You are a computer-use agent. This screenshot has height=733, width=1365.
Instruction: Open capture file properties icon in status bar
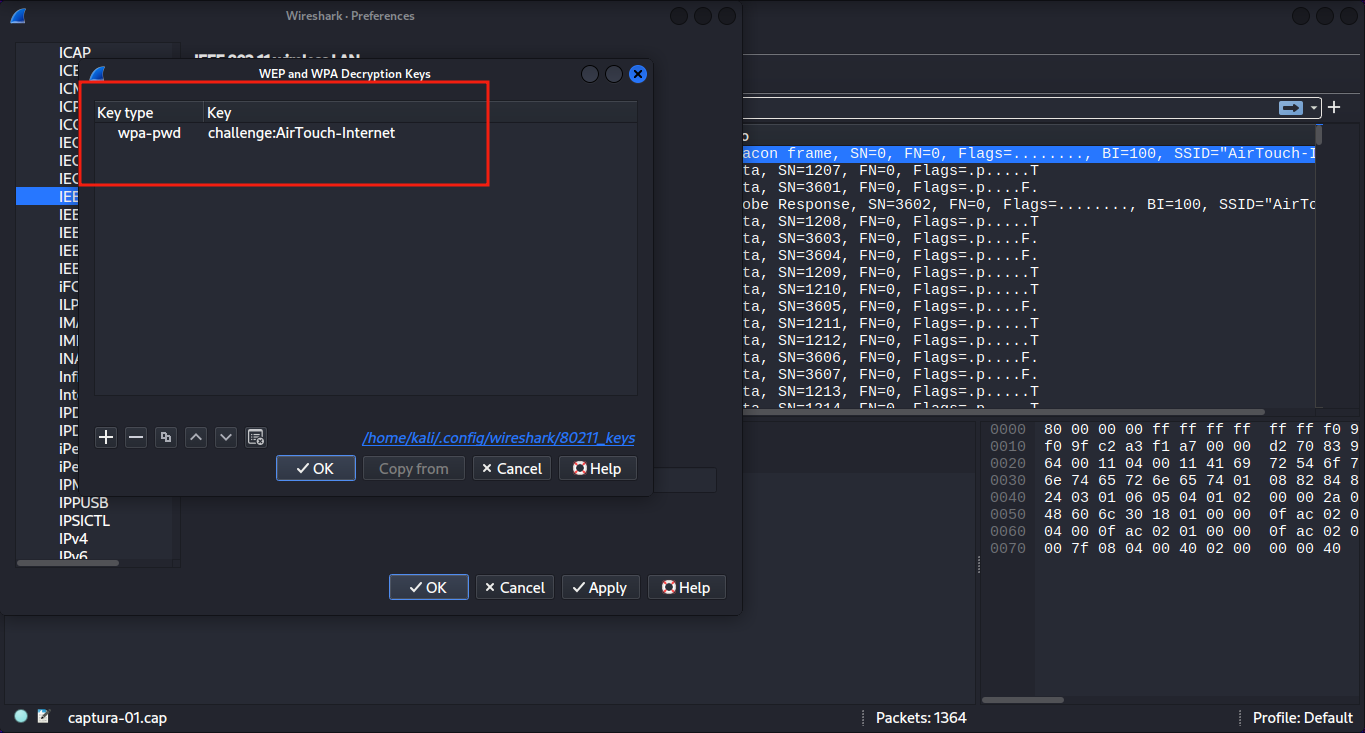(x=43, y=716)
